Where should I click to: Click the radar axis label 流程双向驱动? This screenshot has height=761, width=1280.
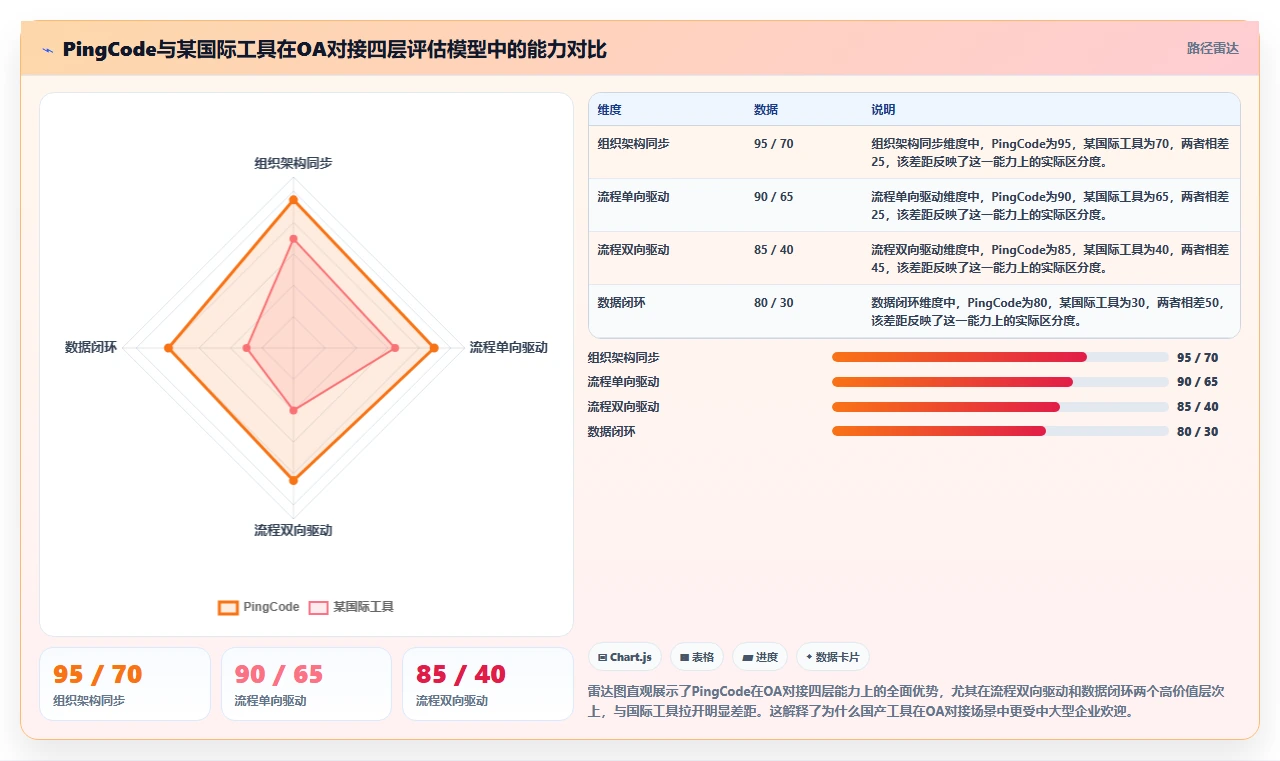click(293, 530)
